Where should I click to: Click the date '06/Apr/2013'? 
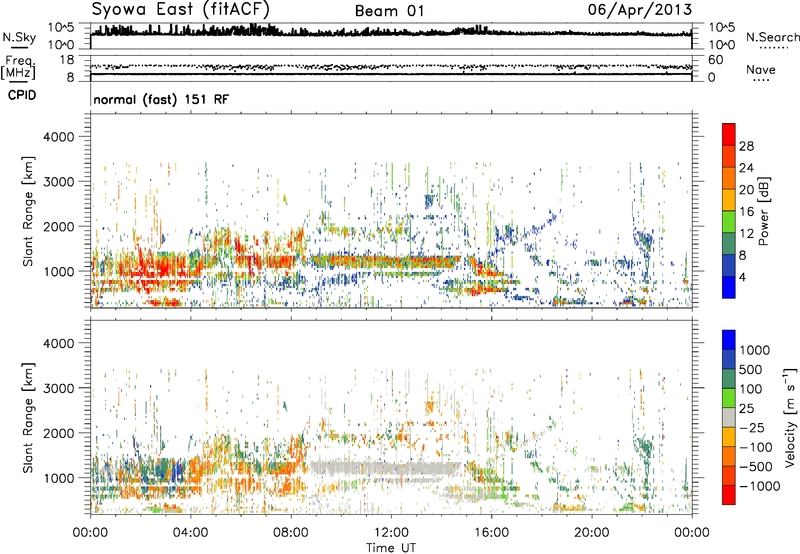coord(640,10)
